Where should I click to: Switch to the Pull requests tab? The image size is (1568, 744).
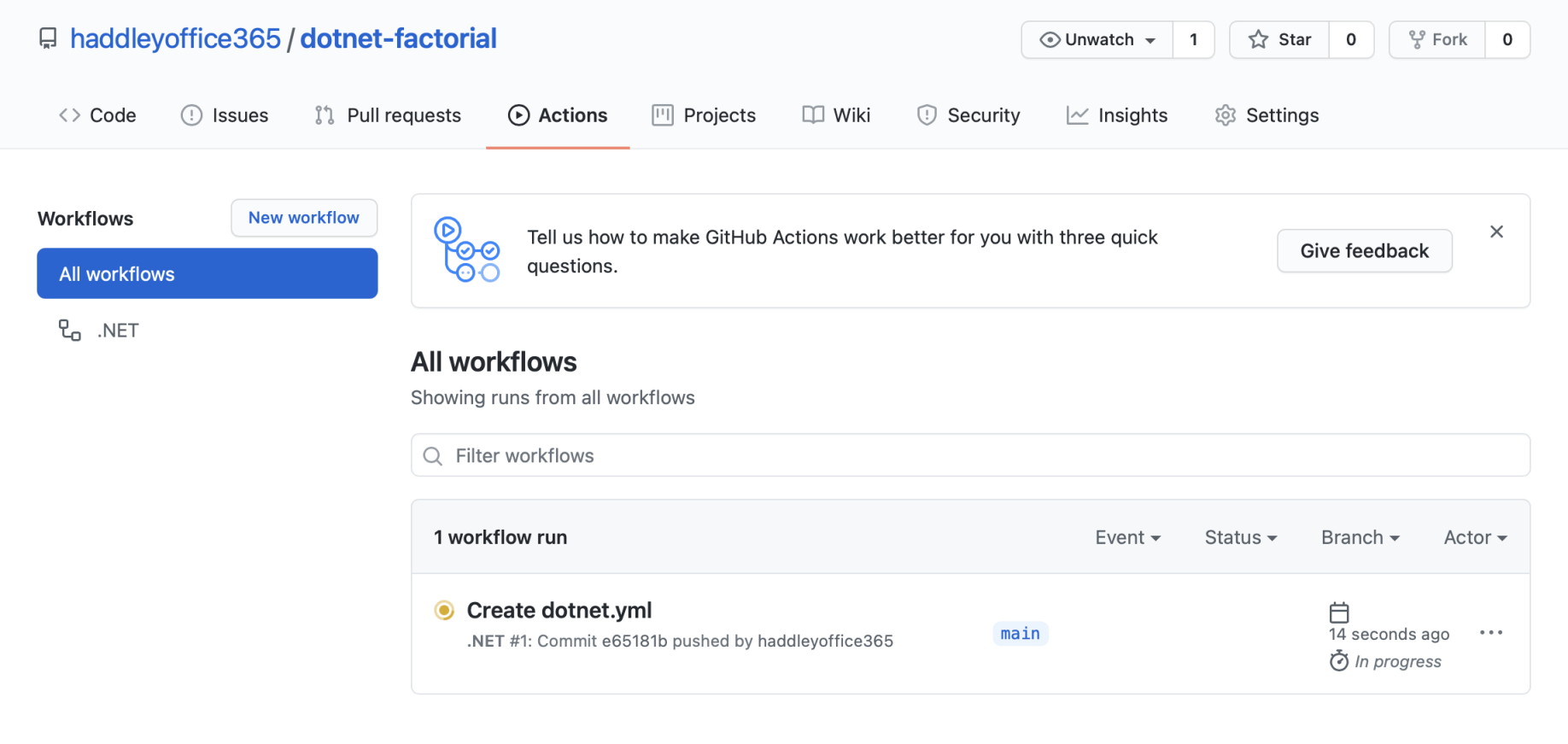[x=388, y=115]
